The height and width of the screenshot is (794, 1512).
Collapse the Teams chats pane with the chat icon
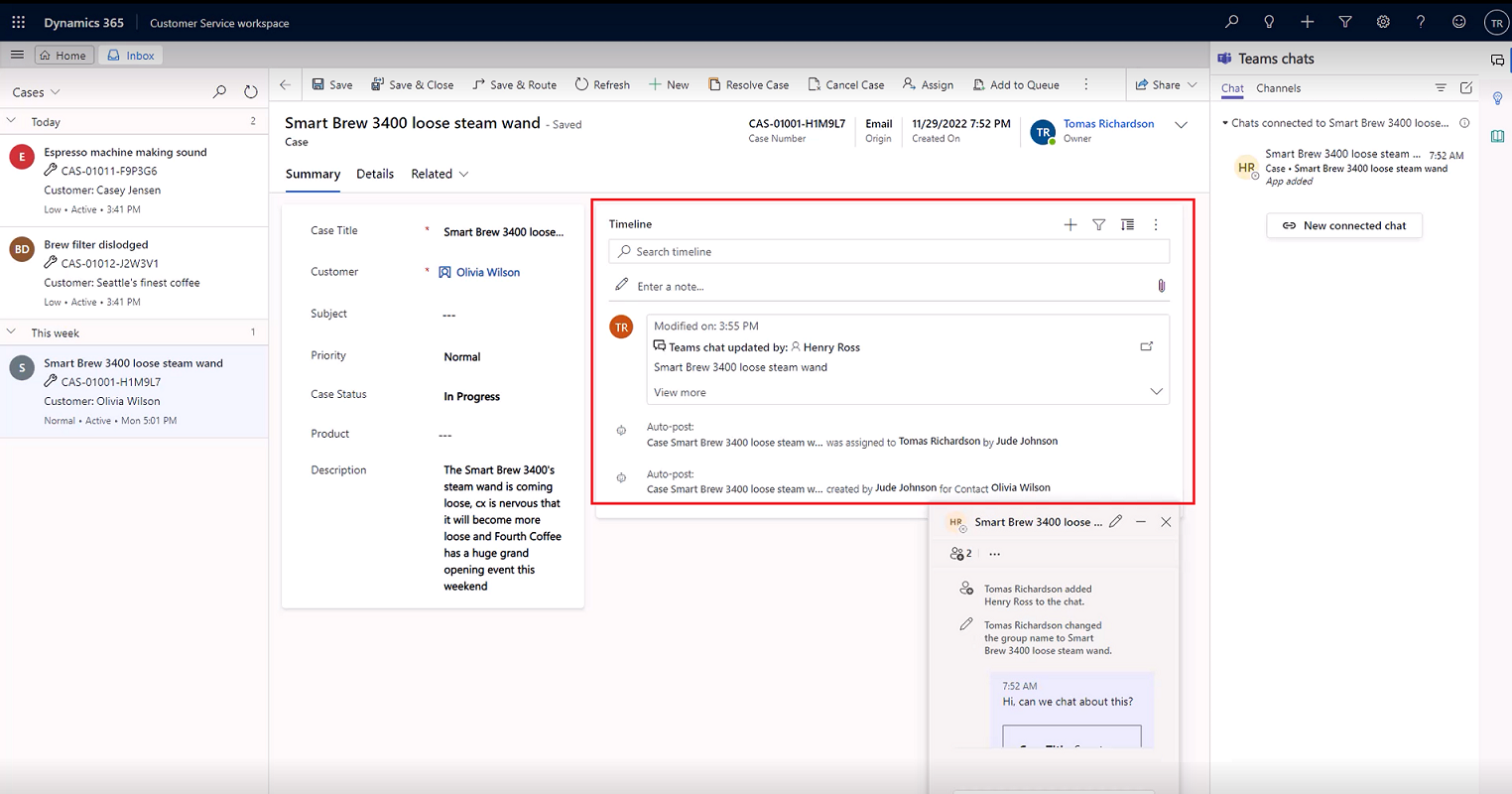click(x=1497, y=59)
